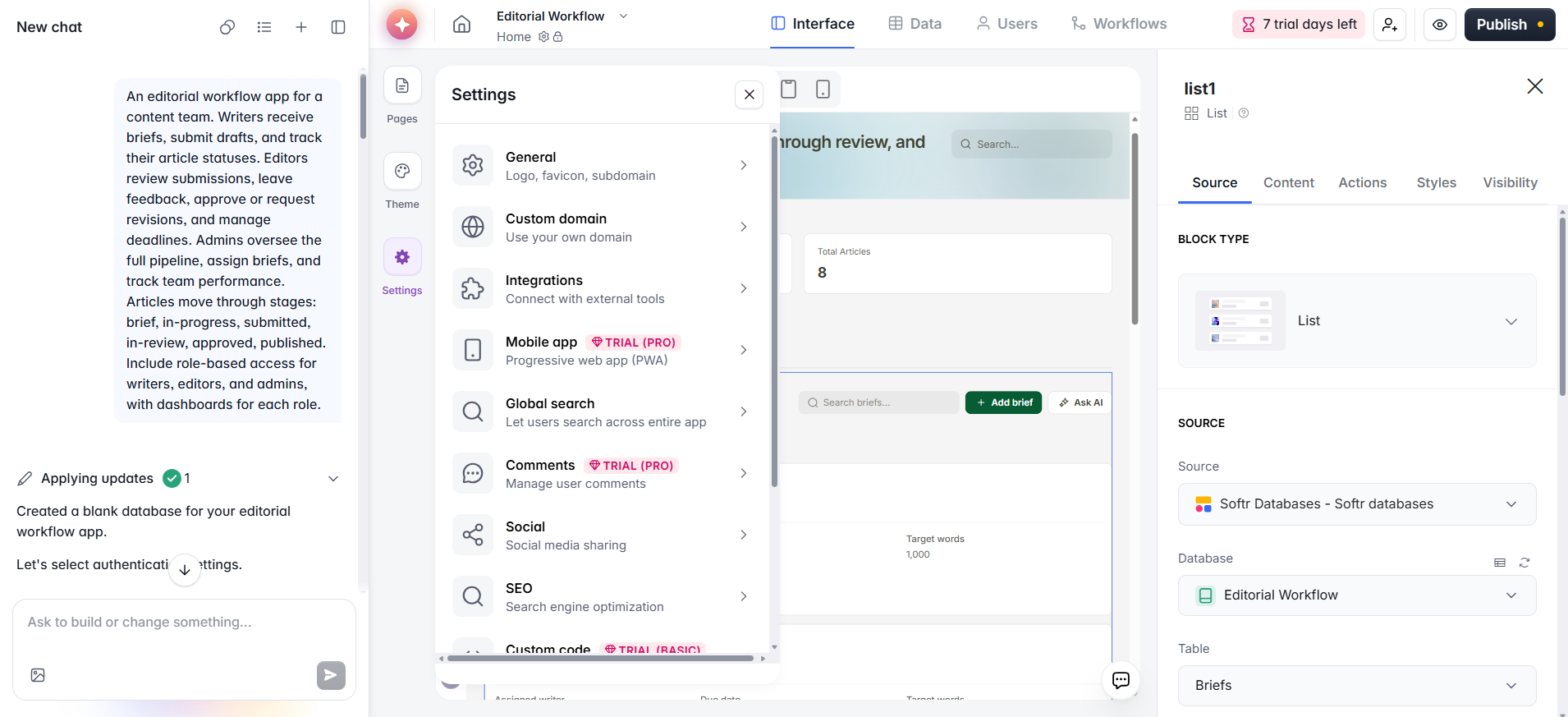Open the Theme palette icon
Image resolution: width=1568 pixels, height=717 pixels.
pyautogui.click(x=402, y=171)
